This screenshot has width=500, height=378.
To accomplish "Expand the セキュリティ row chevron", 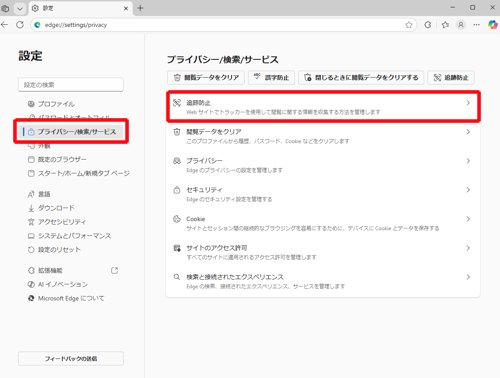I will point(468,190).
